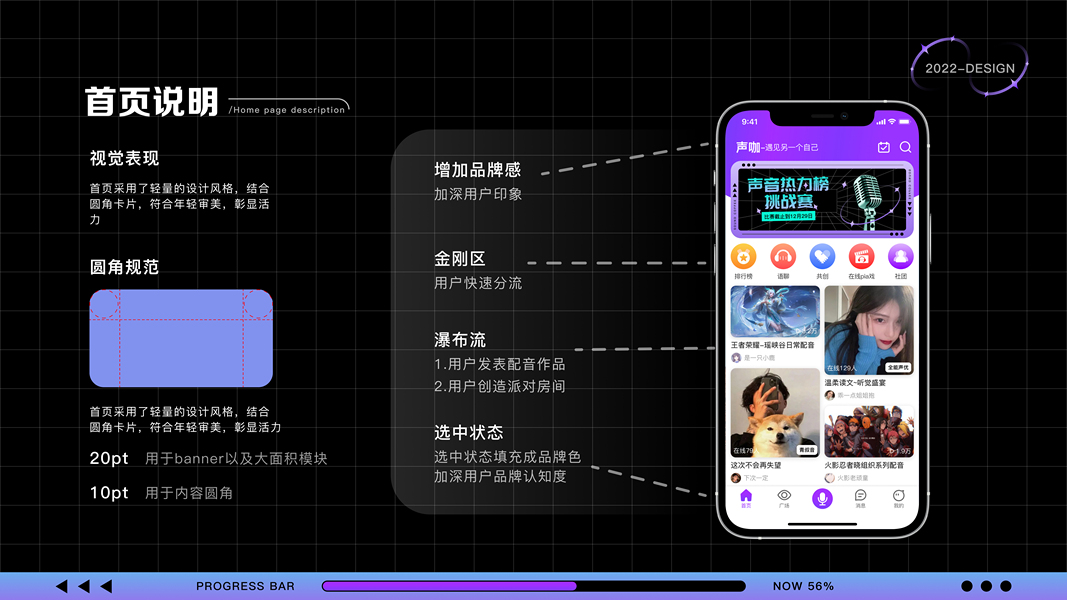Image resolution: width=1067 pixels, height=600 pixels.
Task: Open the calendar check-in icon in app header
Action: pyautogui.click(x=883, y=147)
